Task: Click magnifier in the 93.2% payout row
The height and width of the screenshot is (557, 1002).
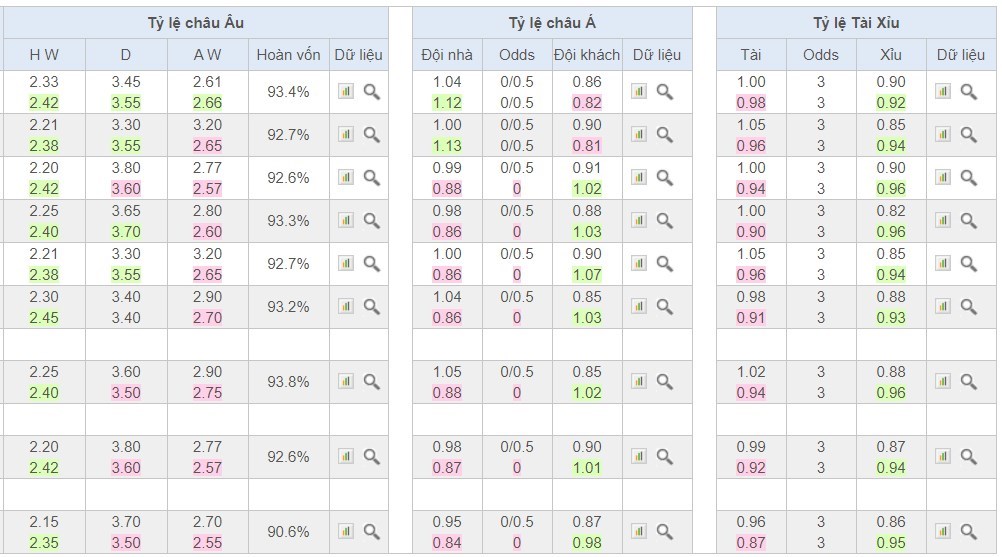Action: pyautogui.click(x=371, y=307)
